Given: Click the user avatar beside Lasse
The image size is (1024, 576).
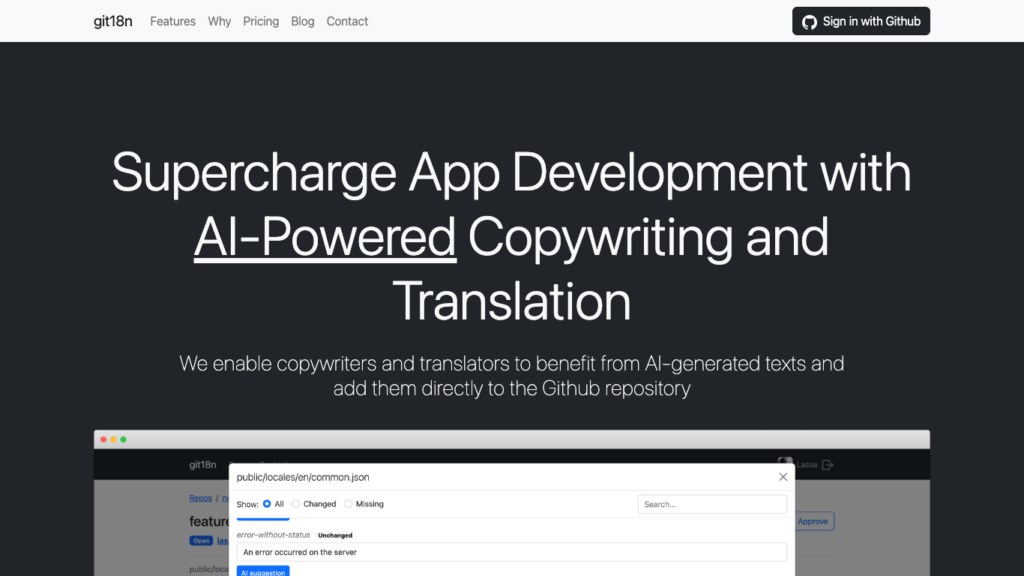Looking at the screenshot, I should point(786,464).
